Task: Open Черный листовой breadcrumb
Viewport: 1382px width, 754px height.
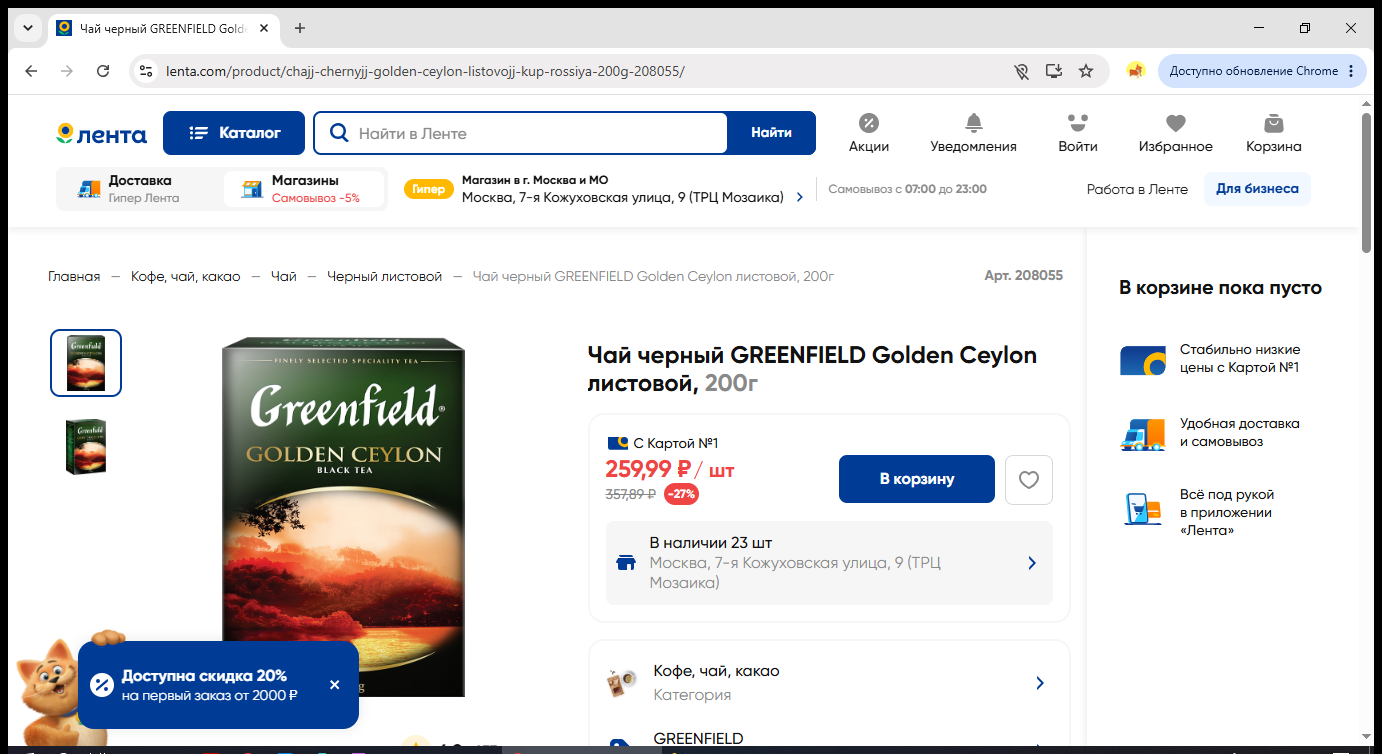Action: pyautogui.click(x=384, y=276)
